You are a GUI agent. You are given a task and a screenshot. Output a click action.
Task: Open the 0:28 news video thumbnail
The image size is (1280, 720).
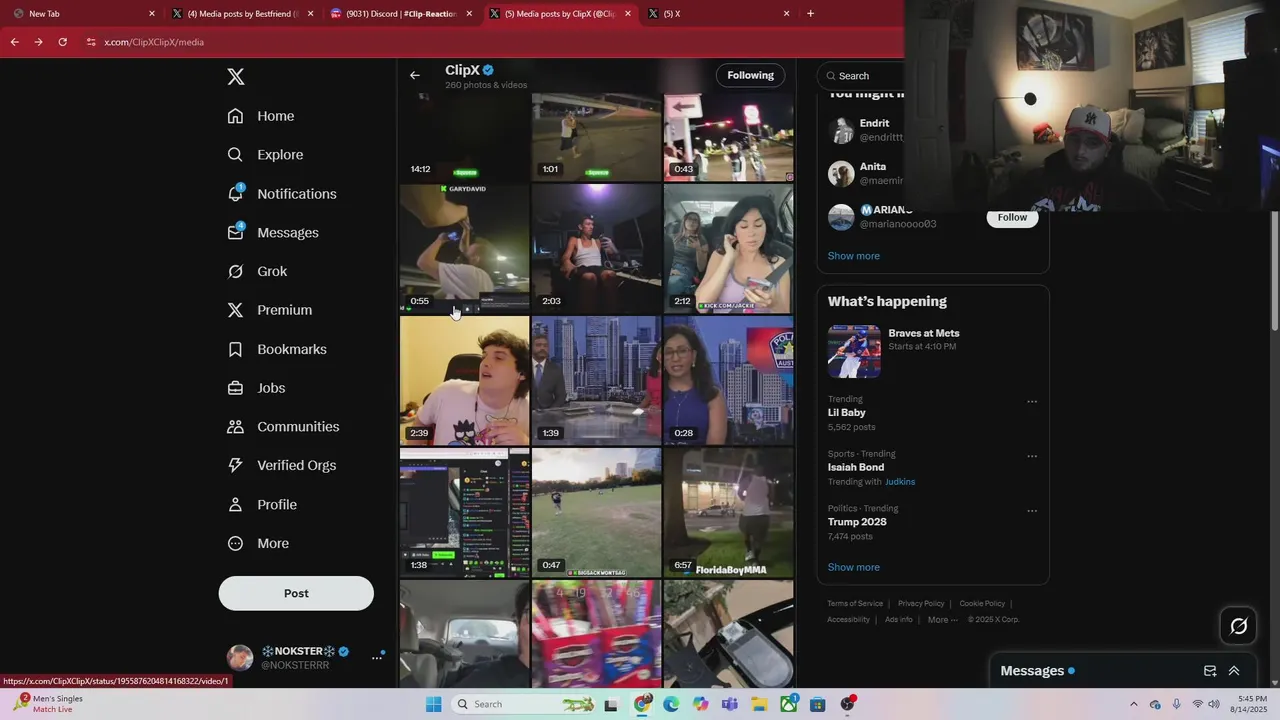pos(728,380)
